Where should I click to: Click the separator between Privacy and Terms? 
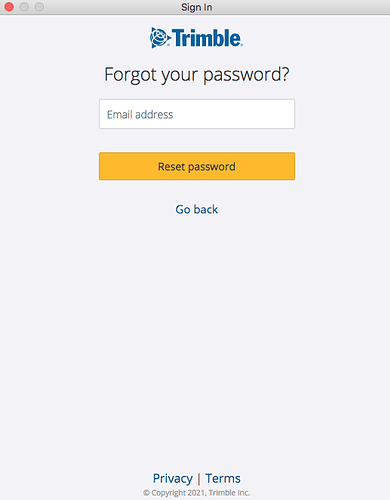[x=199, y=479]
